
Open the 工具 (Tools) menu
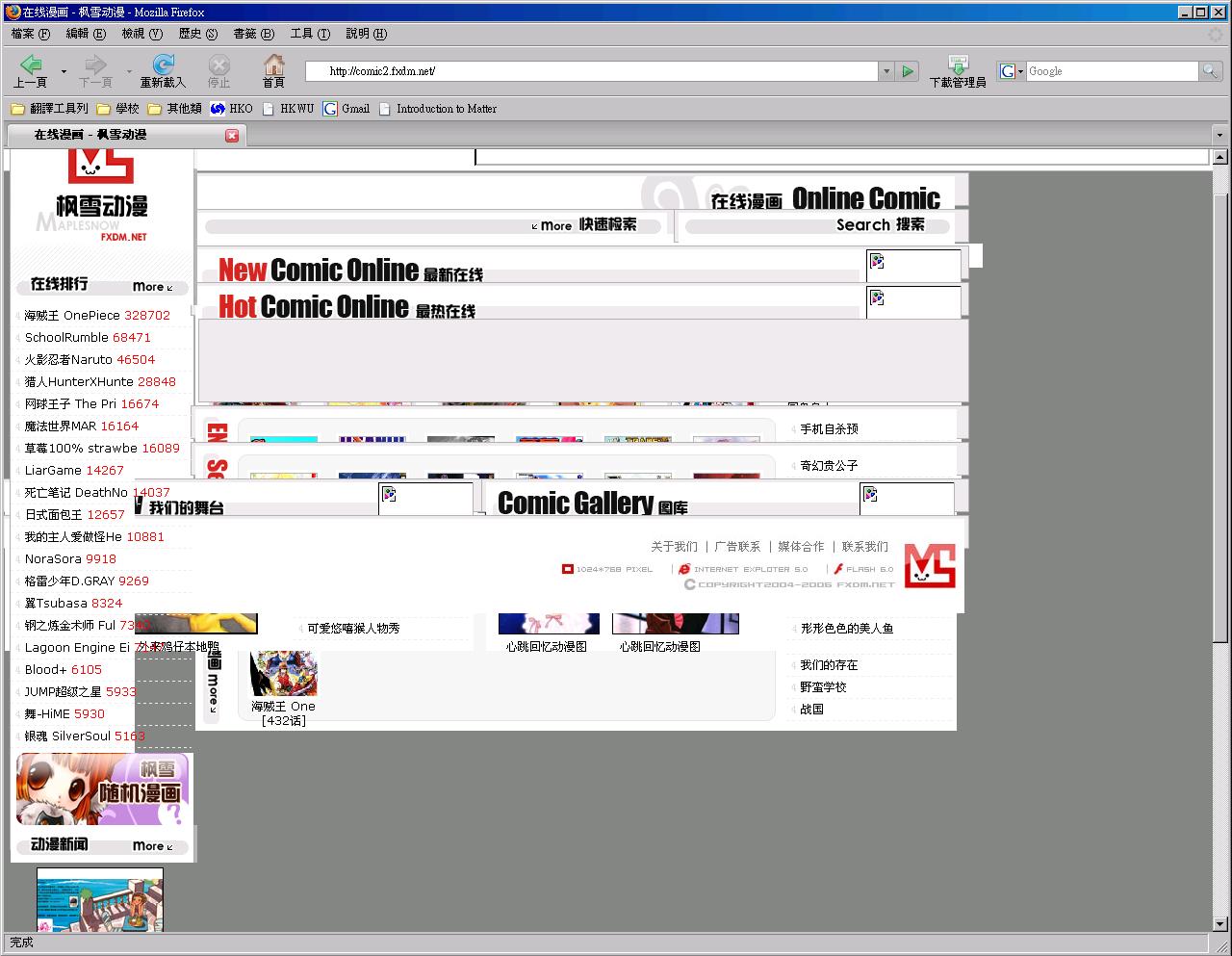tap(310, 34)
